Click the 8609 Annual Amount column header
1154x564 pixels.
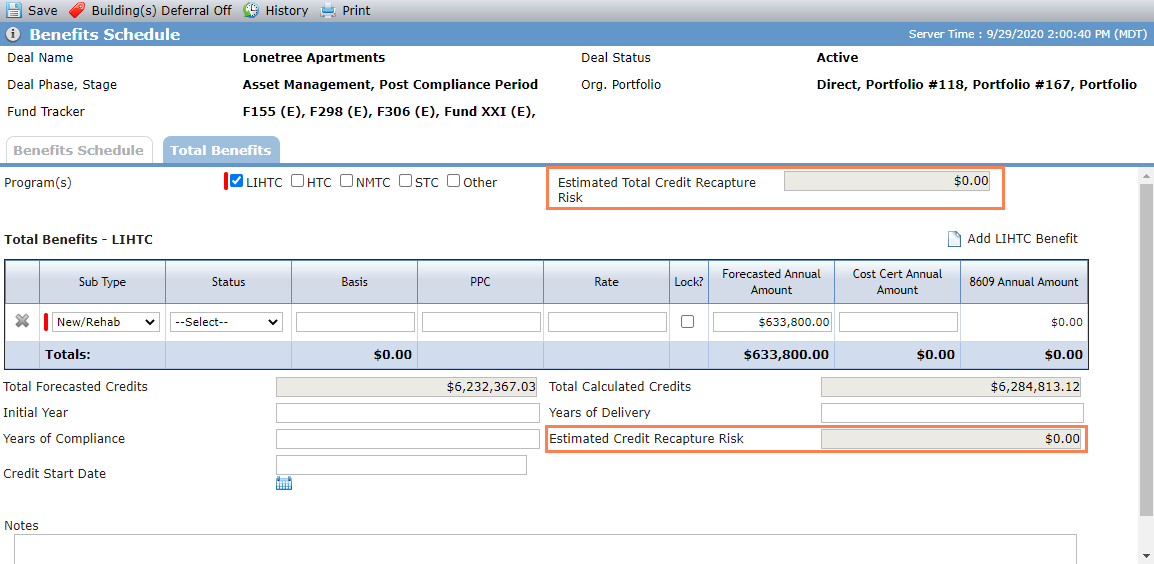click(1024, 281)
